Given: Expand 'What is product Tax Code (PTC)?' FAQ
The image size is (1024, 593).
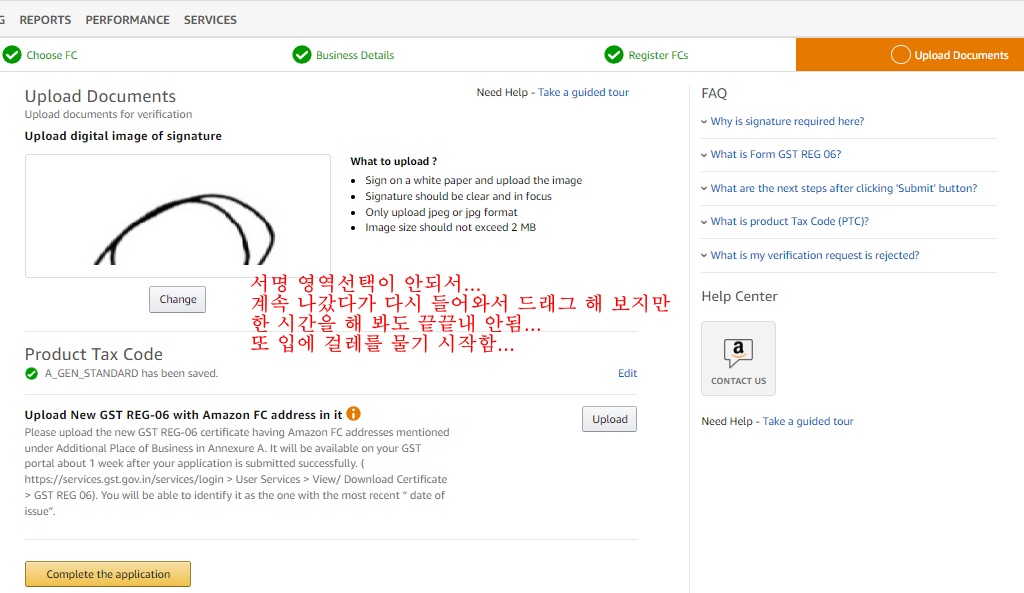Looking at the screenshot, I should pyautogui.click(x=790, y=221).
